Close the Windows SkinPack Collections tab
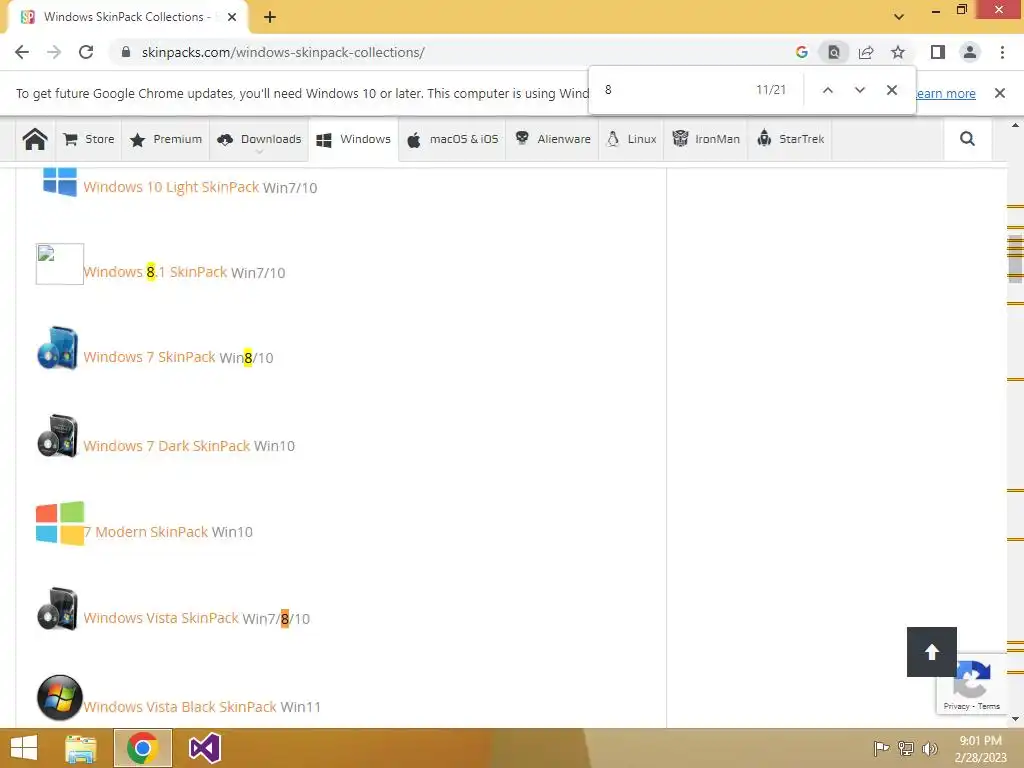Image resolution: width=1024 pixels, height=768 pixels. 232,17
